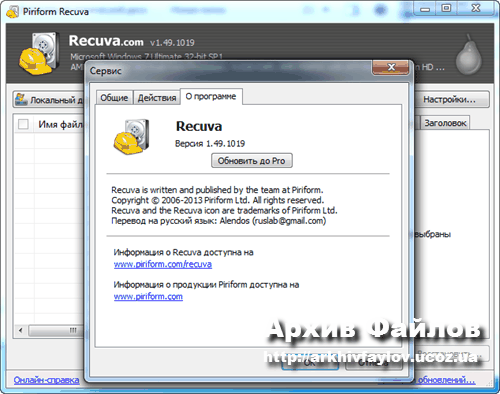Select the Заголовок tab in main window
The width and height of the screenshot is (500, 394).
point(445,123)
